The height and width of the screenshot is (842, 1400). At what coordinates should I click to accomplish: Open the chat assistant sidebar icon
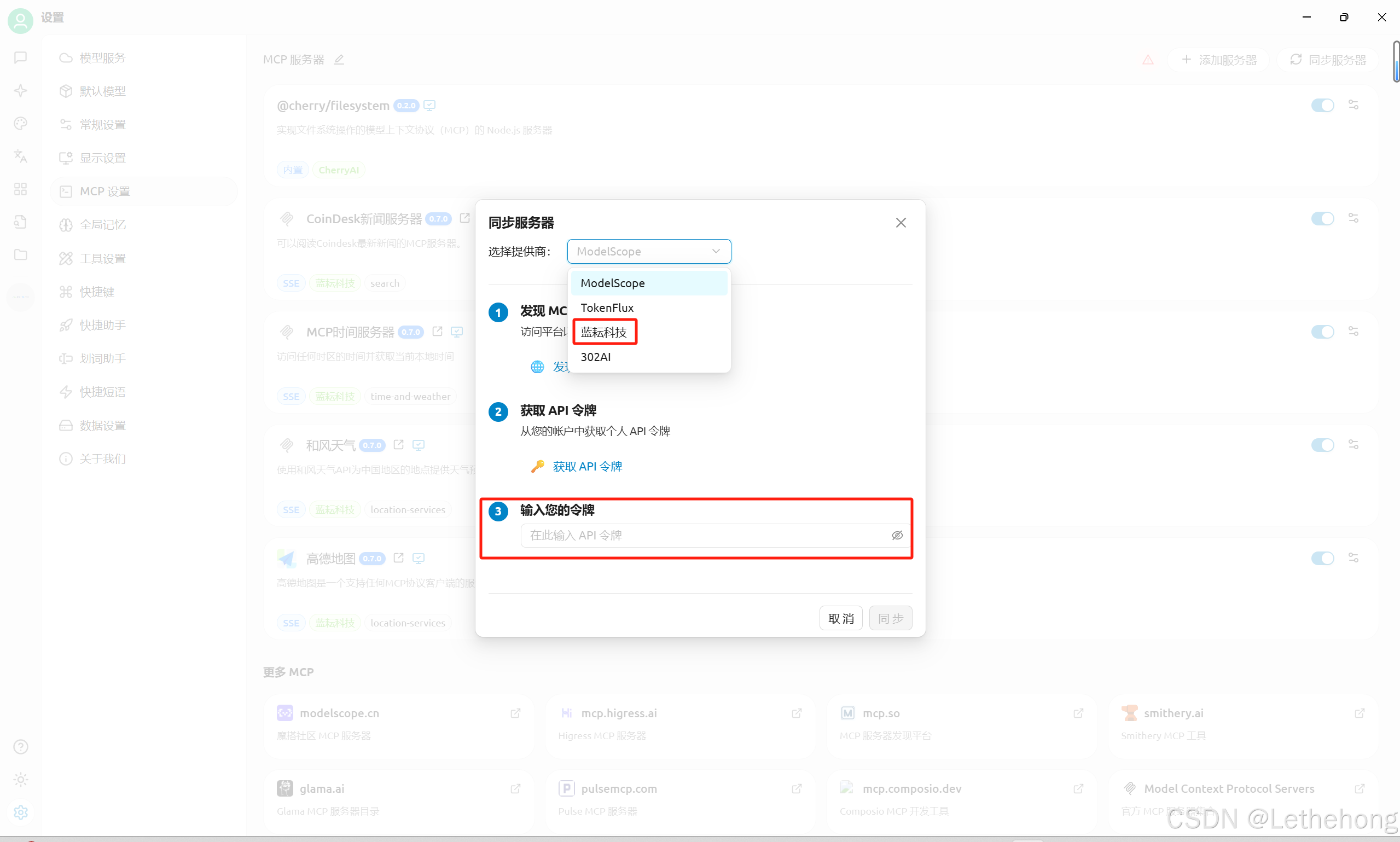20,57
